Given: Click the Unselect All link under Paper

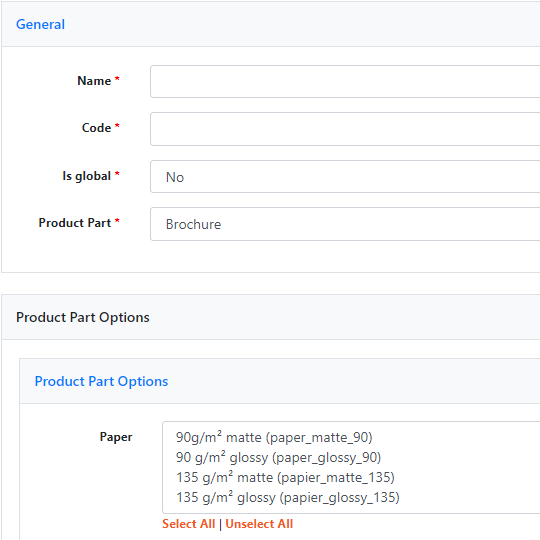Looking at the screenshot, I should [259, 524].
